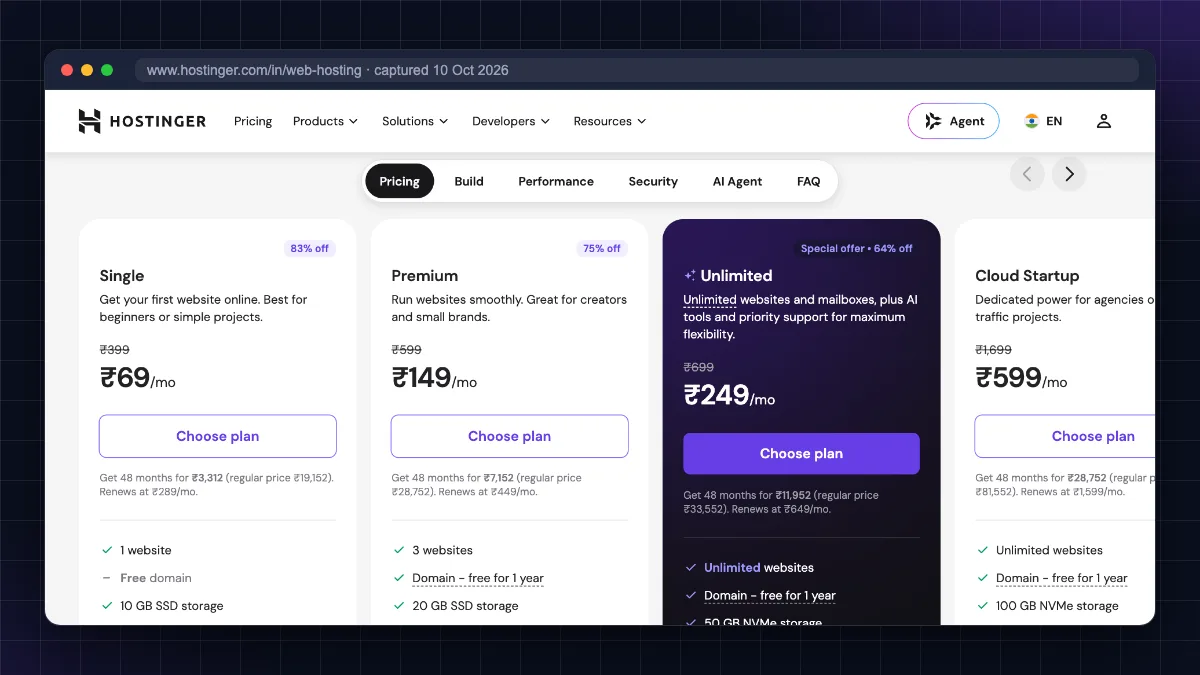Viewport: 1200px width, 675px height.
Task: Click the struck-through ₹399 price
Action: pyautogui.click(x=114, y=350)
